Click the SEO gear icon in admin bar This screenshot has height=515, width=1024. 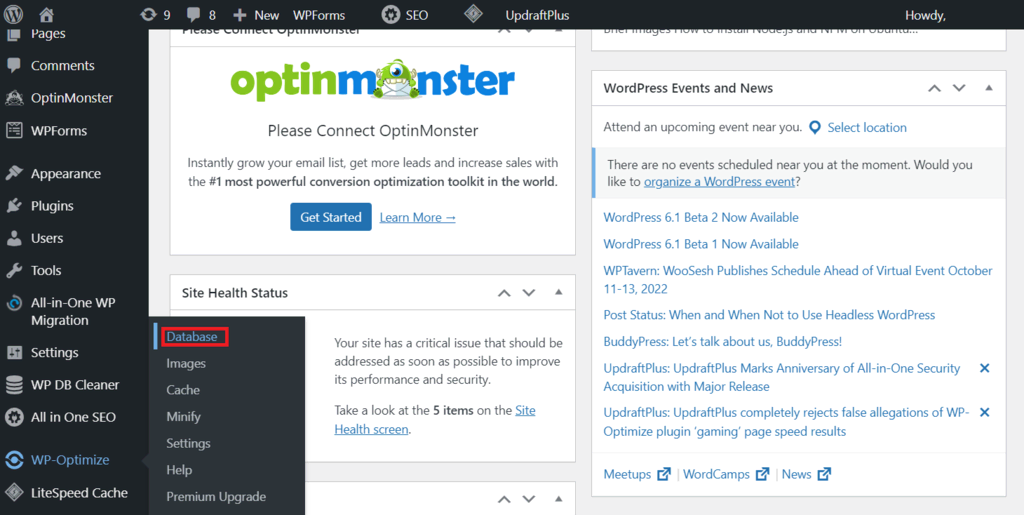pyautogui.click(x=391, y=14)
